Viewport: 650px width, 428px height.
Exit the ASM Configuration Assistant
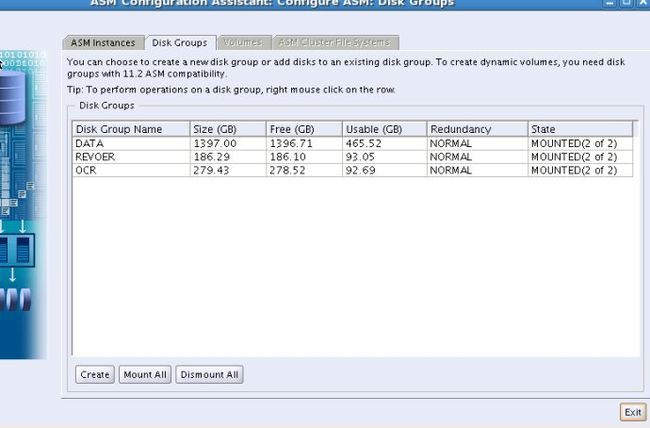[633, 412]
